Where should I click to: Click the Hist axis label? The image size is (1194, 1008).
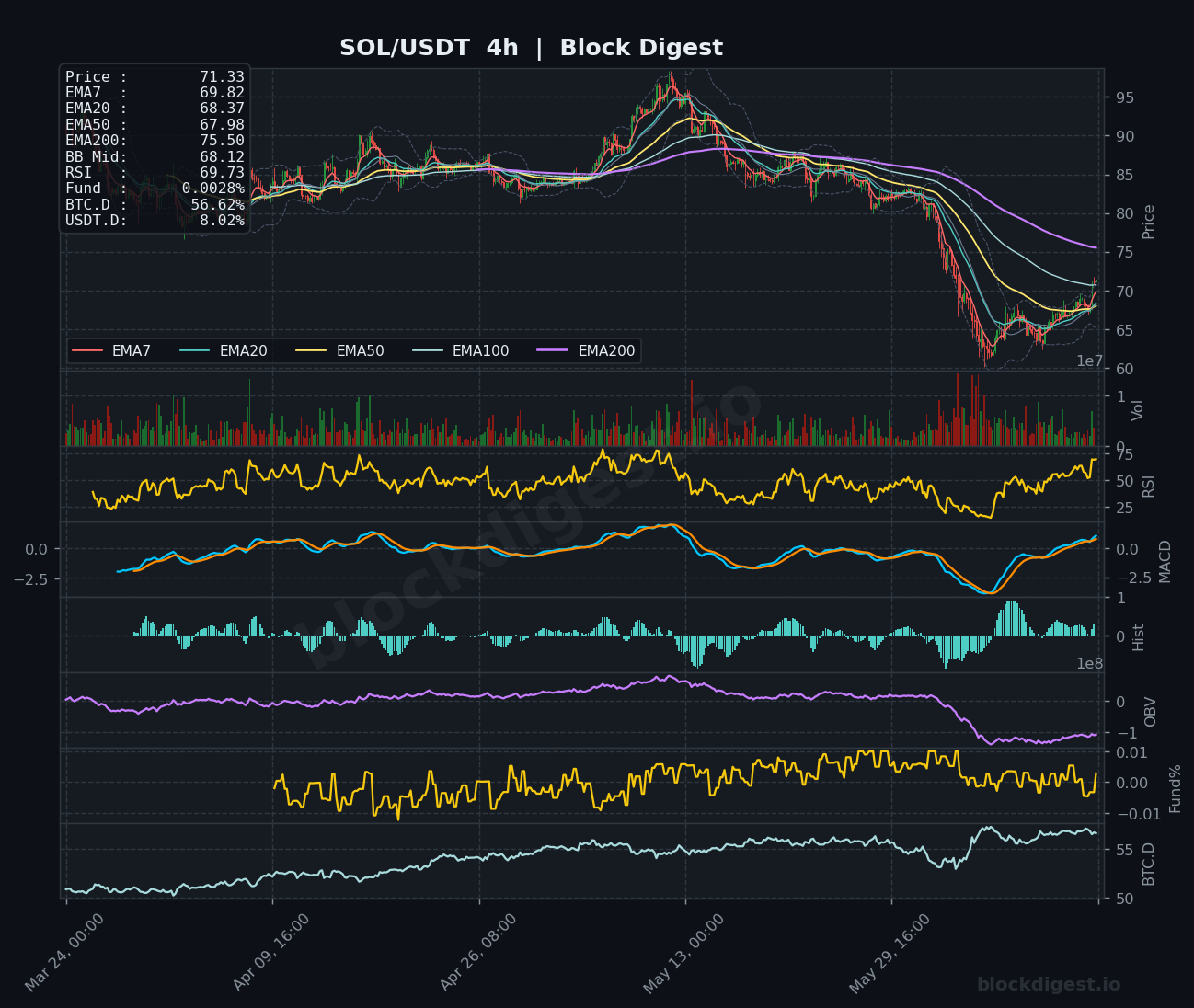click(1138, 636)
